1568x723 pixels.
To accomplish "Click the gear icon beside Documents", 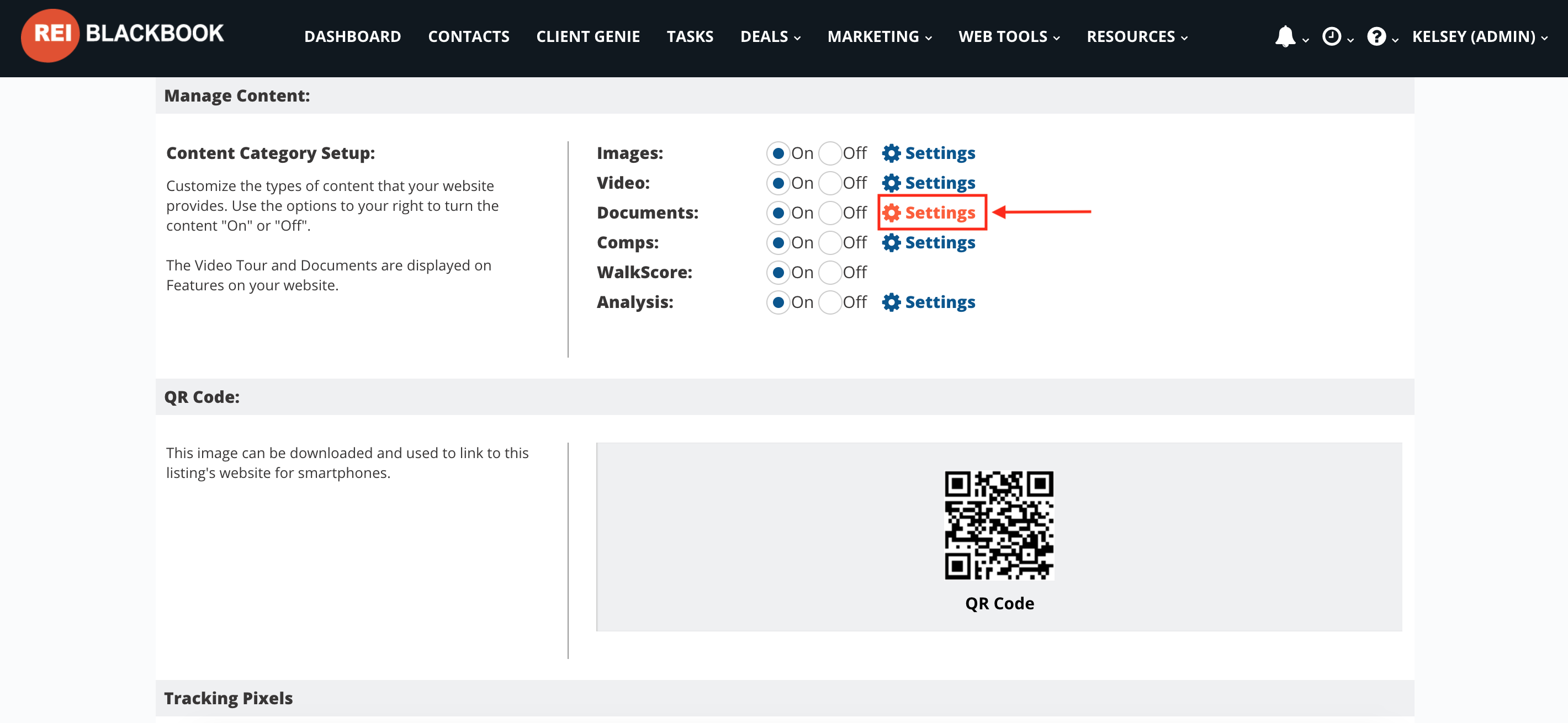I will tap(891, 213).
